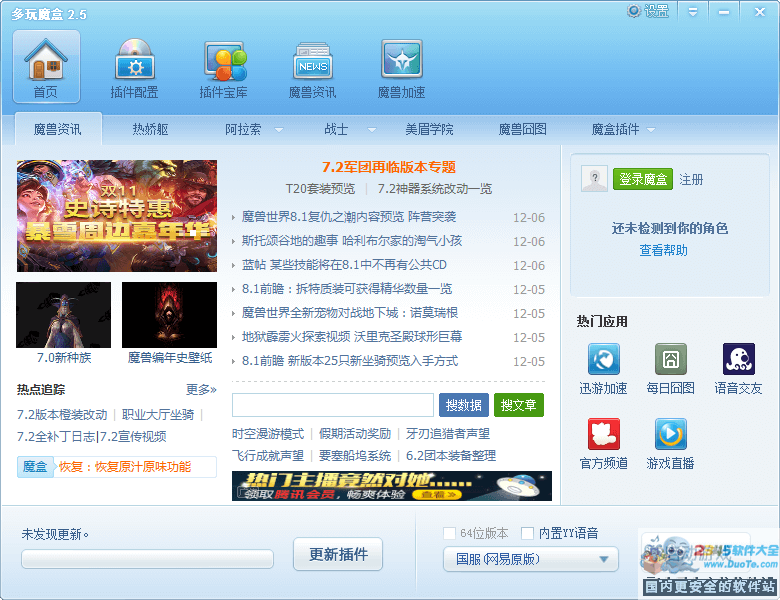The image size is (780, 600).
Task: Launch 语音交友 app icon
Action: [738, 359]
